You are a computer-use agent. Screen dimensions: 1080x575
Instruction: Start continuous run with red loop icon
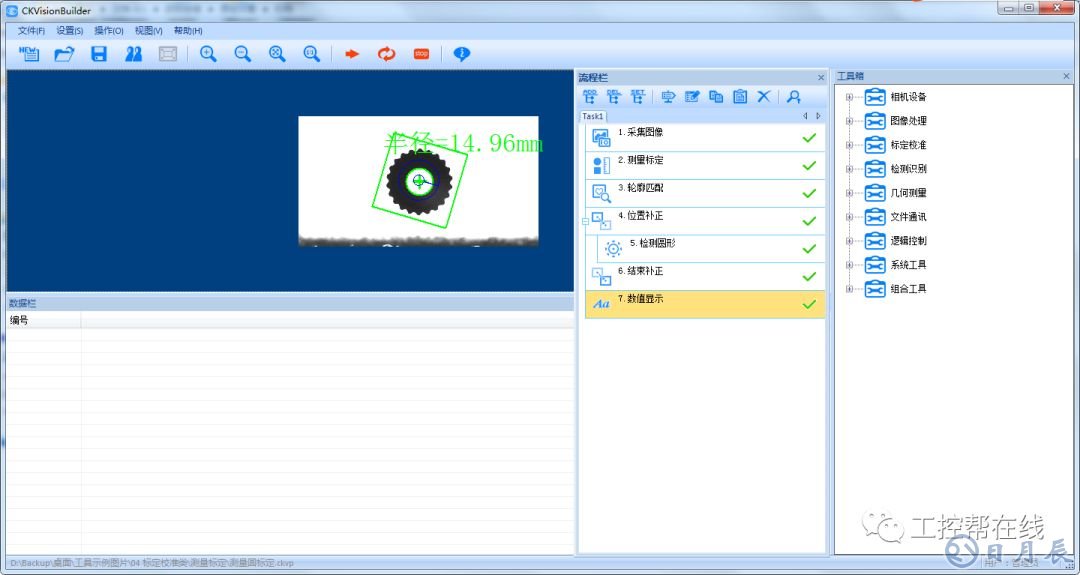386,54
